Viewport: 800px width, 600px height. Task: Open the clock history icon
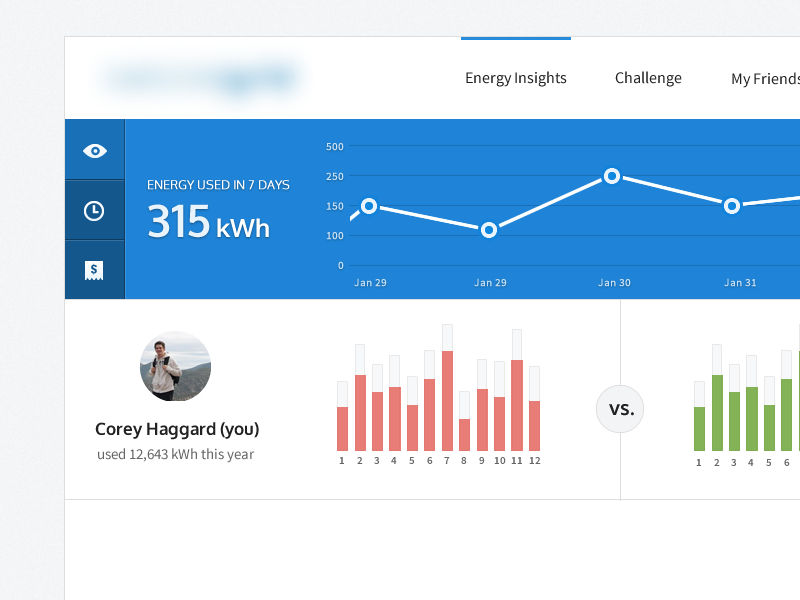pos(94,211)
